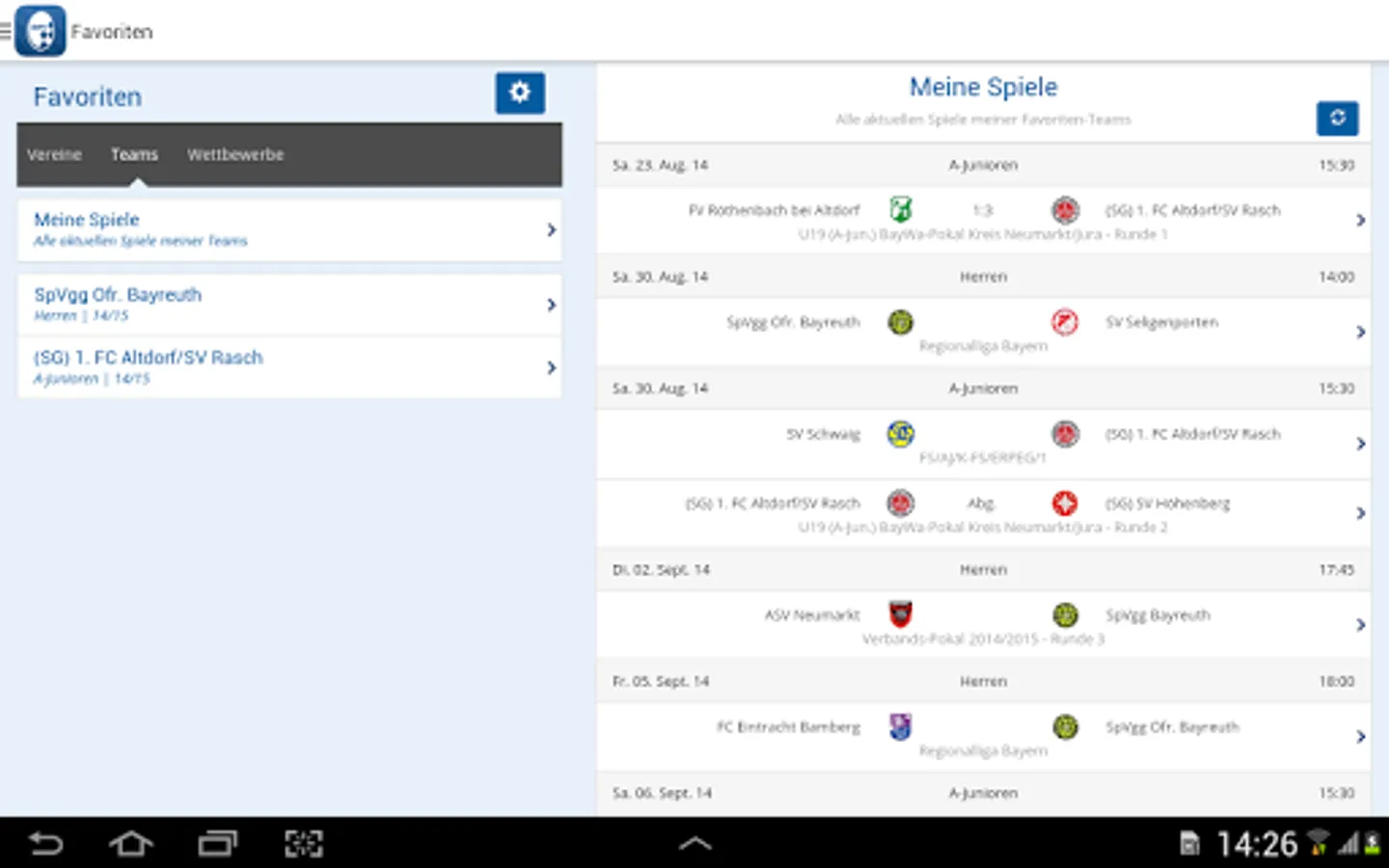Select Meine Spiele panel heading
Image resolution: width=1389 pixels, height=868 pixels.
[983, 87]
